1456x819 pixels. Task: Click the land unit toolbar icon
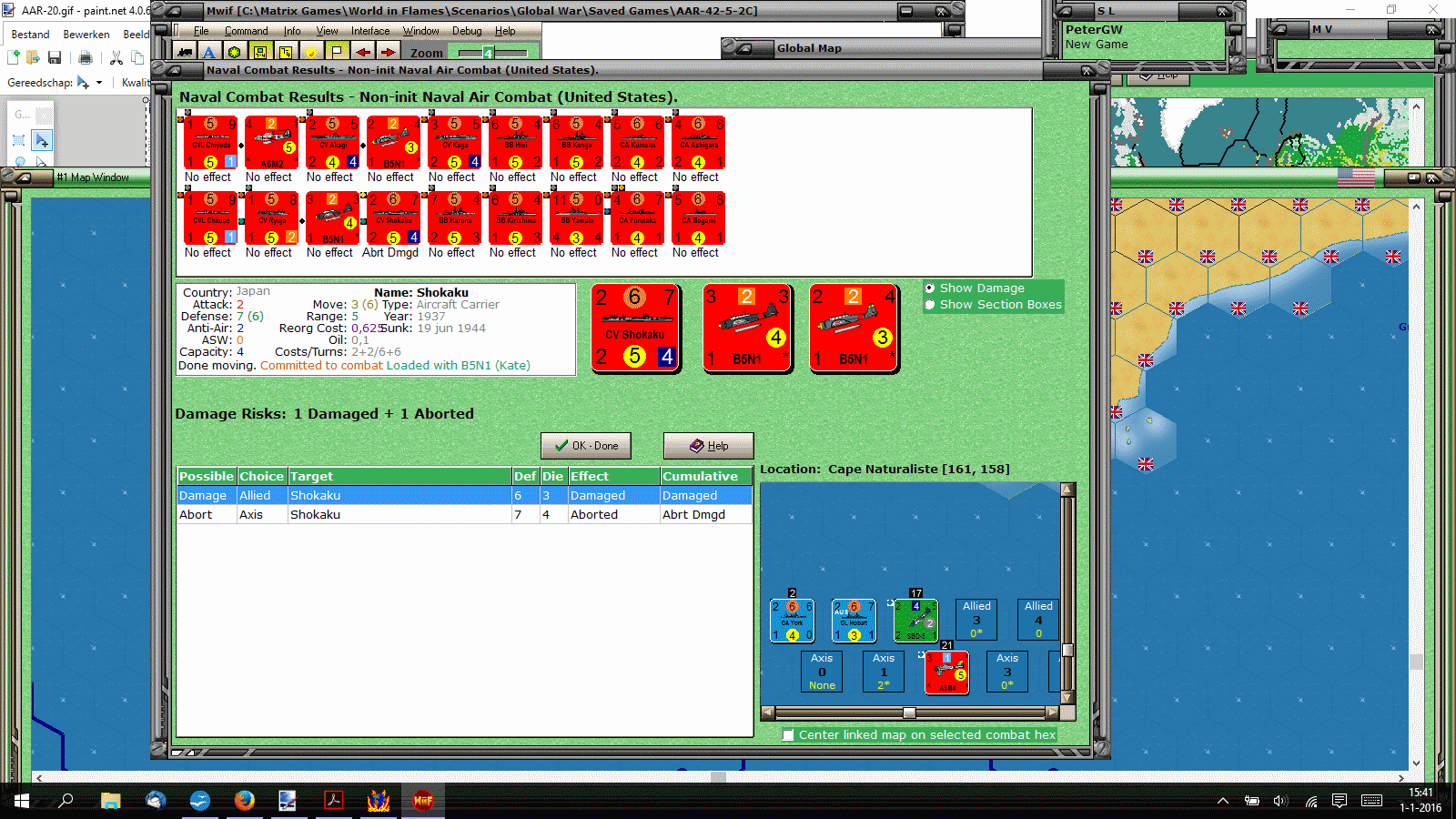point(185,53)
